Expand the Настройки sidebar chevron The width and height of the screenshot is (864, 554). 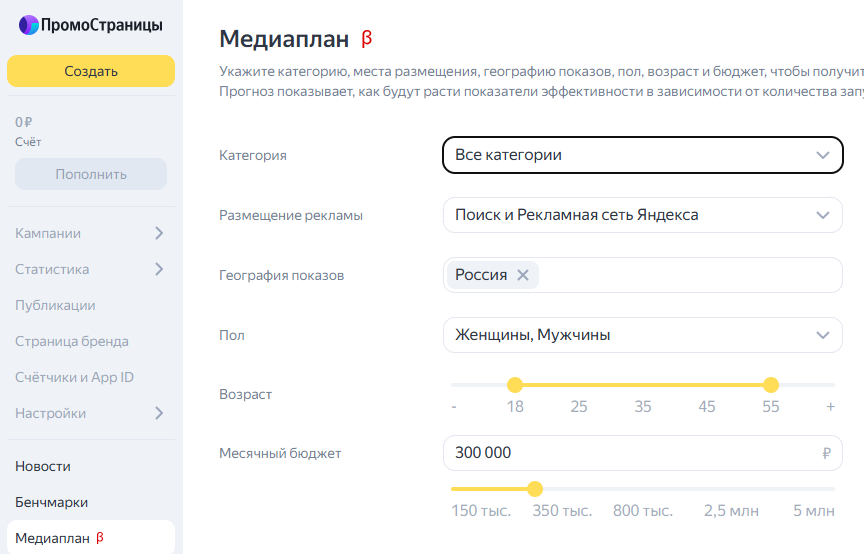tap(159, 413)
